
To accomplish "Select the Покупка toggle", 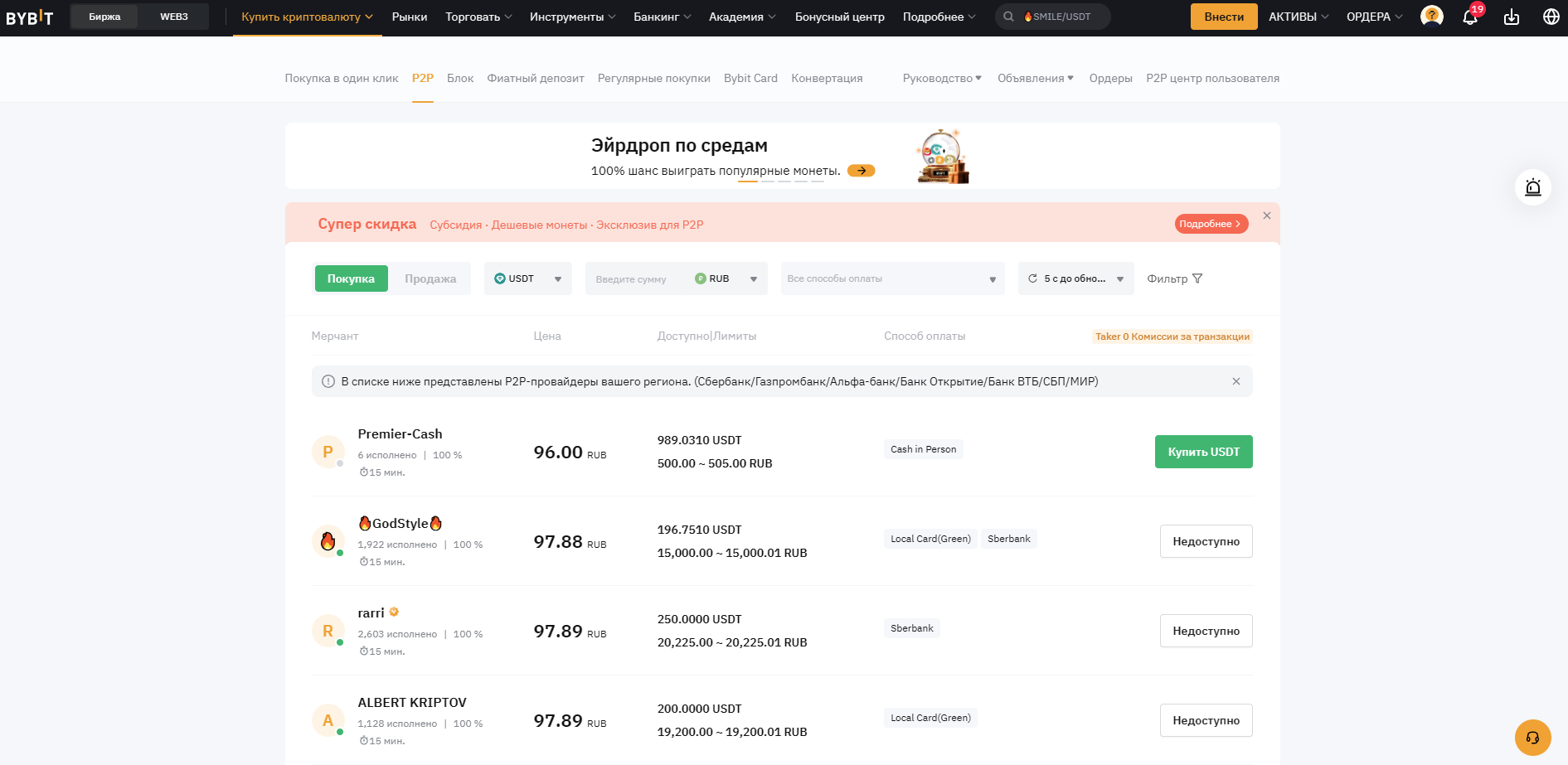I will (x=351, y=278).
